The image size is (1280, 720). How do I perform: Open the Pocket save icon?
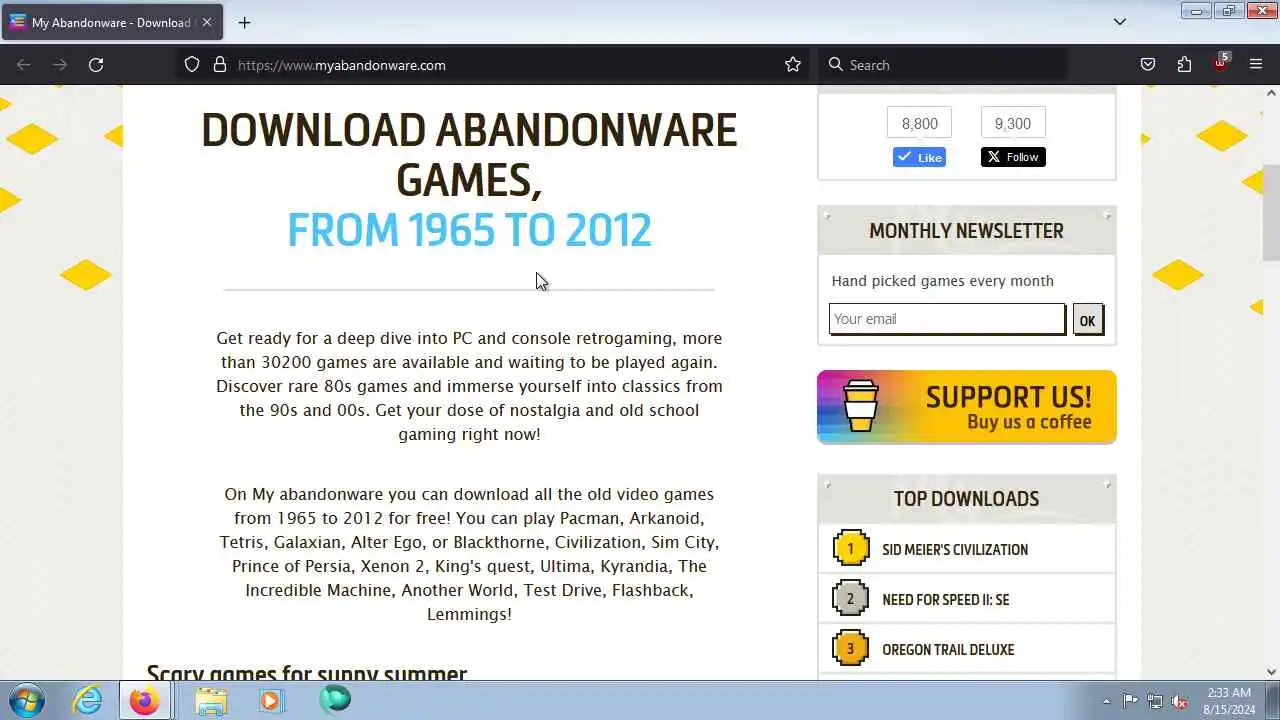click(x=1148, y=65)
